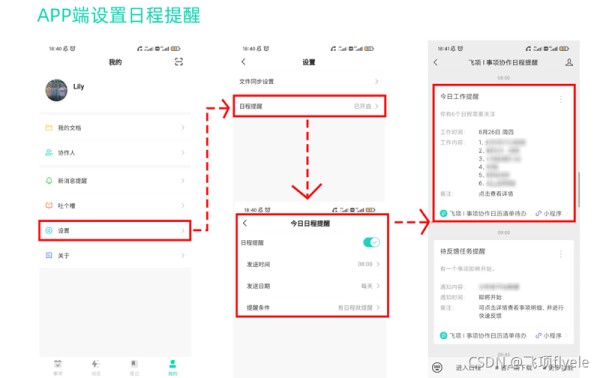Click battery indicator in 我的 screen status bar
Screen dimensions: 600x378
pyautogui.click(x=176, y=49)
